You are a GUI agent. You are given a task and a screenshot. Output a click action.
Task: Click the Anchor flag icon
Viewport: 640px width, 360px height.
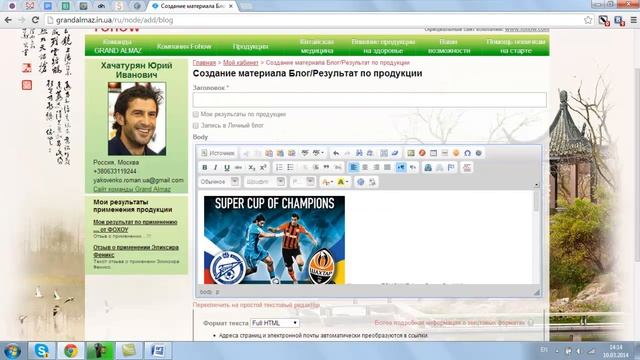tap(451, 167)
